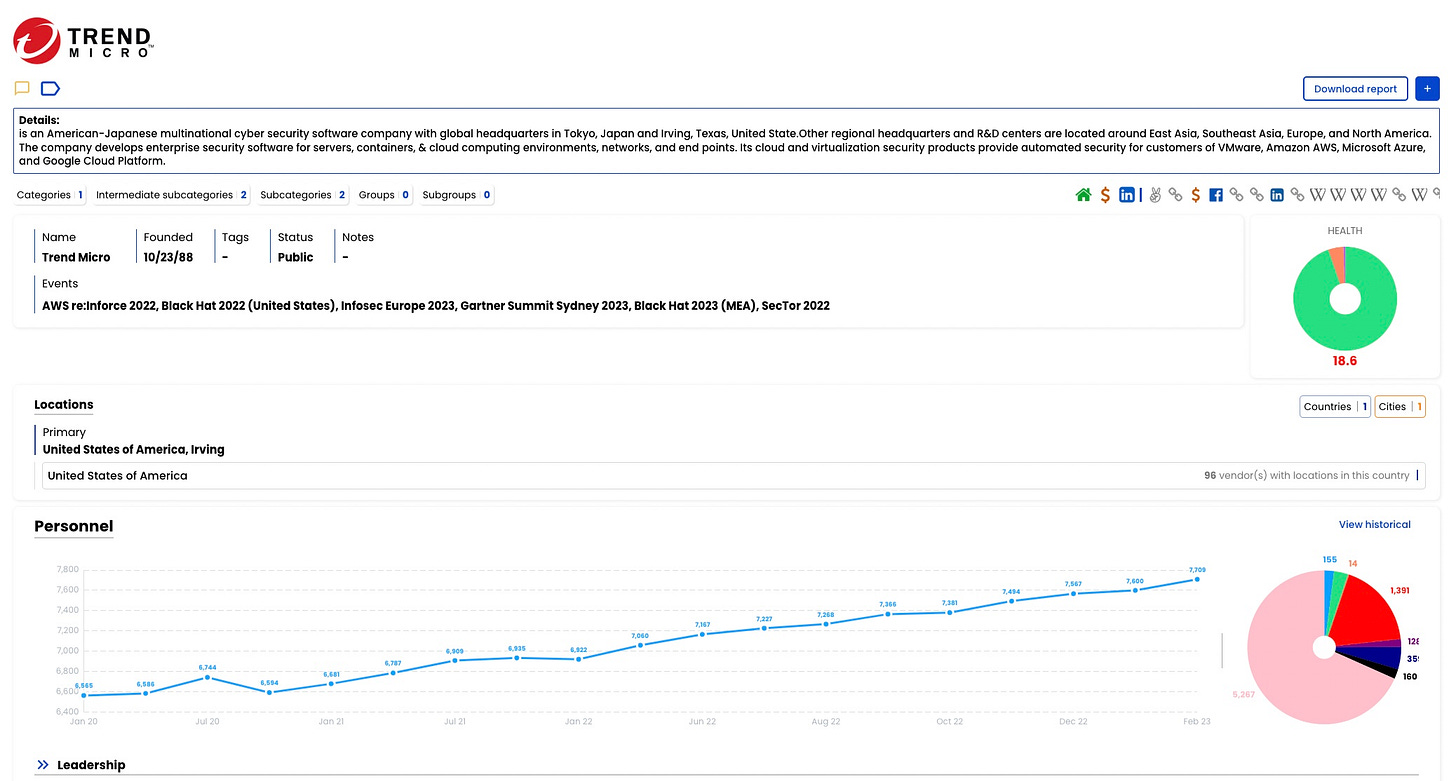
Task: Click the 6,744 data point on the chart
Action: tap(207, 677)
